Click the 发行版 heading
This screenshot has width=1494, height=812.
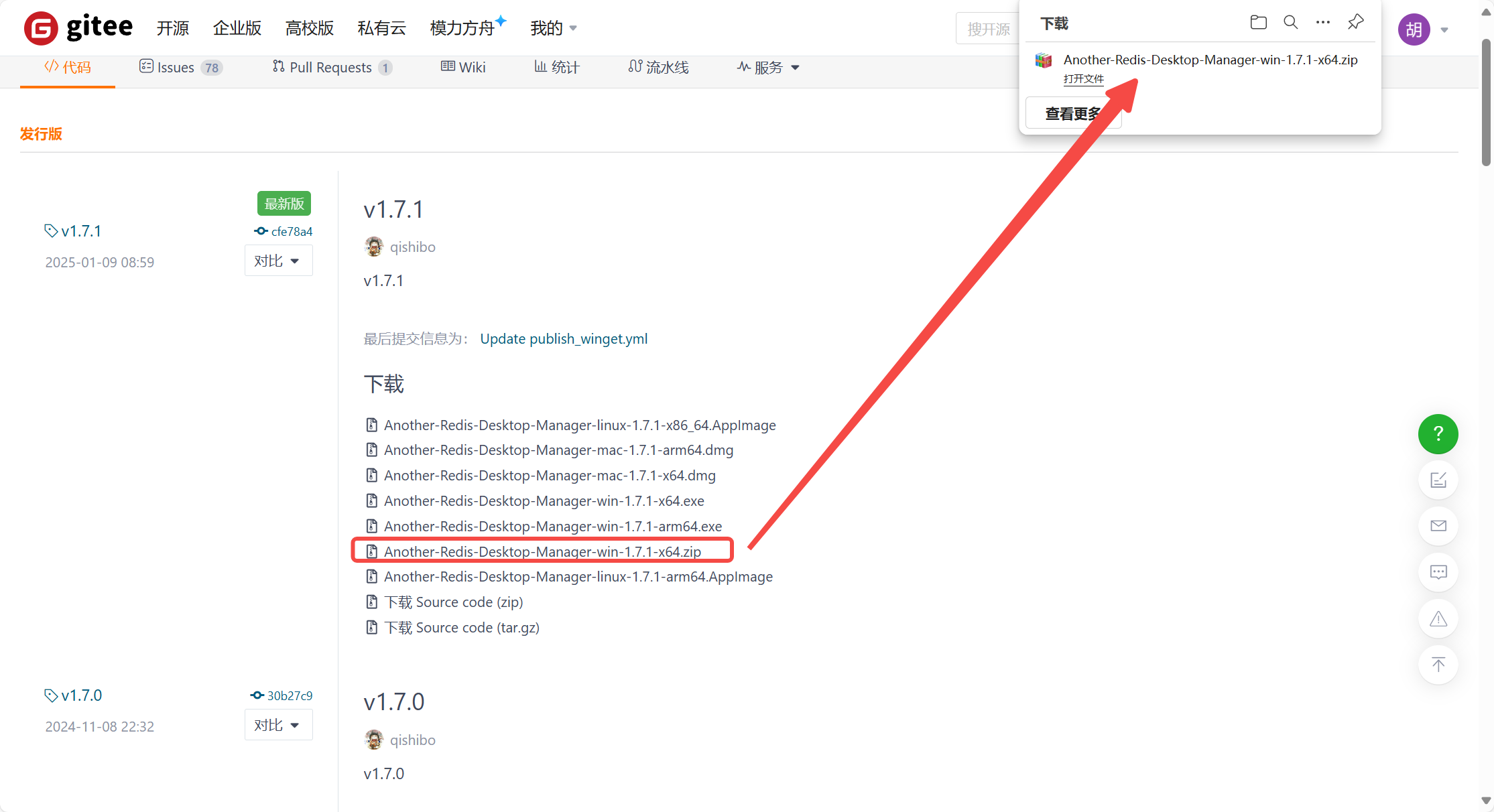tap(41, 134)
